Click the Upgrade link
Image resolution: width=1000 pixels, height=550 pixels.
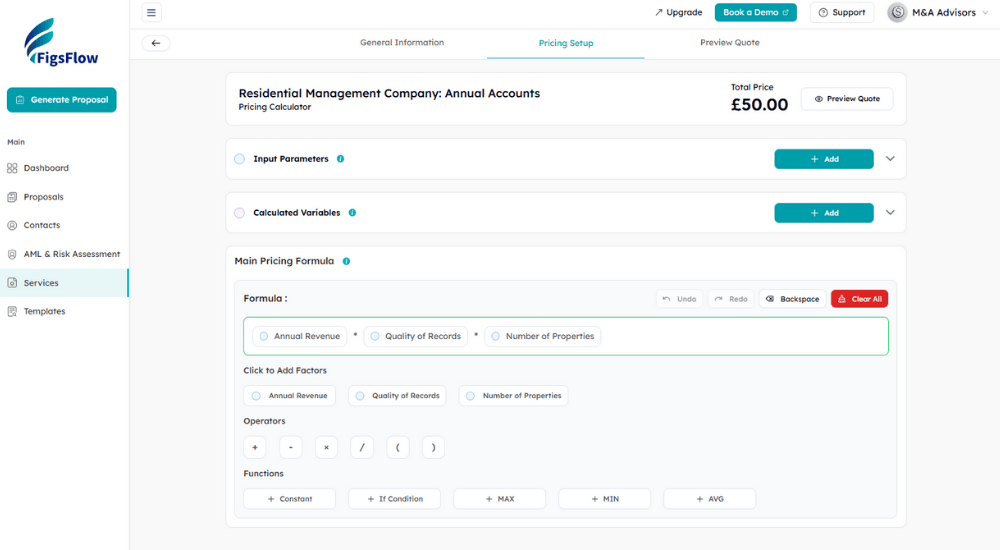pyautogui.click(x=678, y=12)
